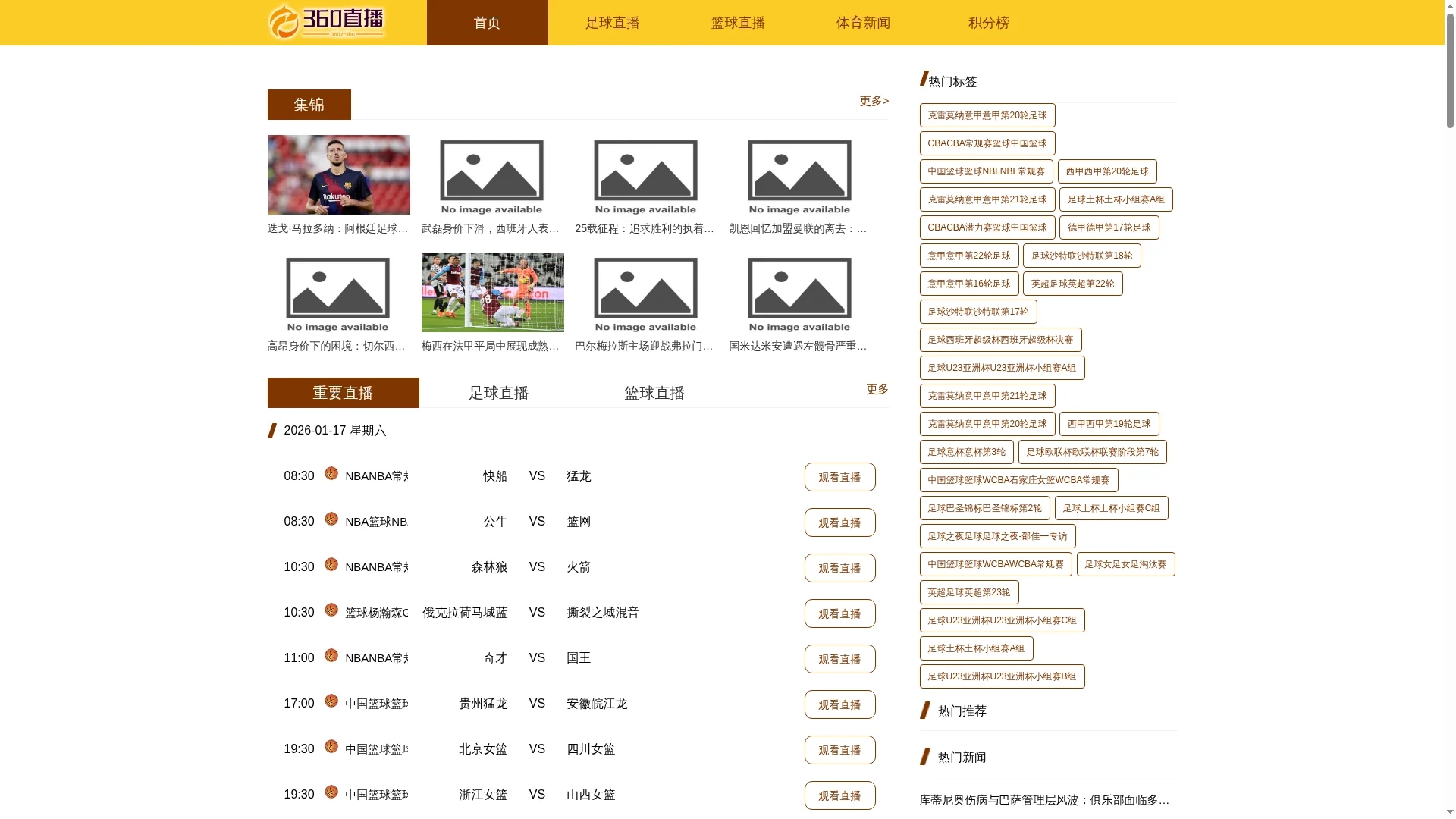Watch live for 快船 VS 猛龙
This screenshot has width=1456, height=819.
point(839,477)
